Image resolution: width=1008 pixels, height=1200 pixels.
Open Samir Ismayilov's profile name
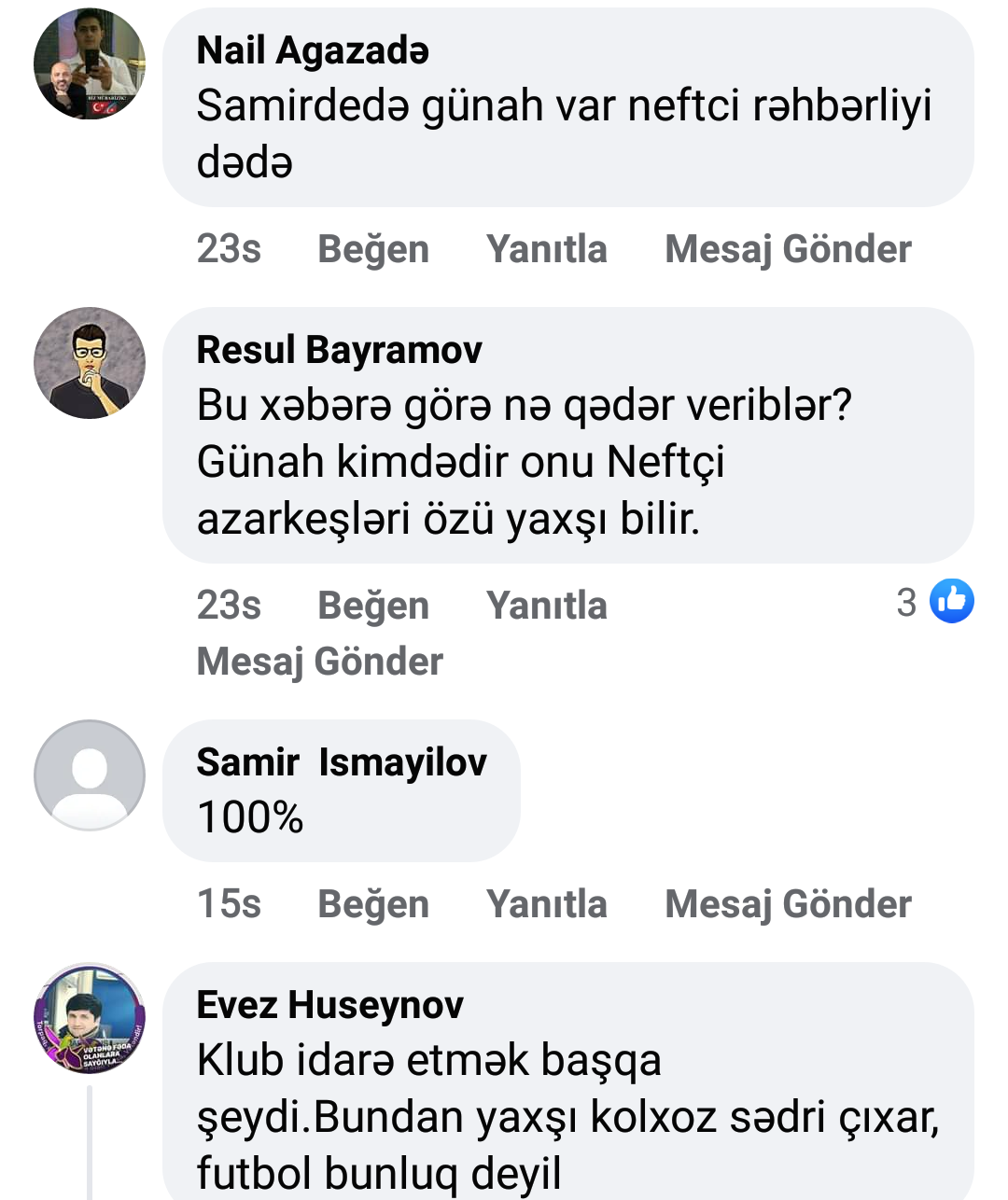pos(341,762)
